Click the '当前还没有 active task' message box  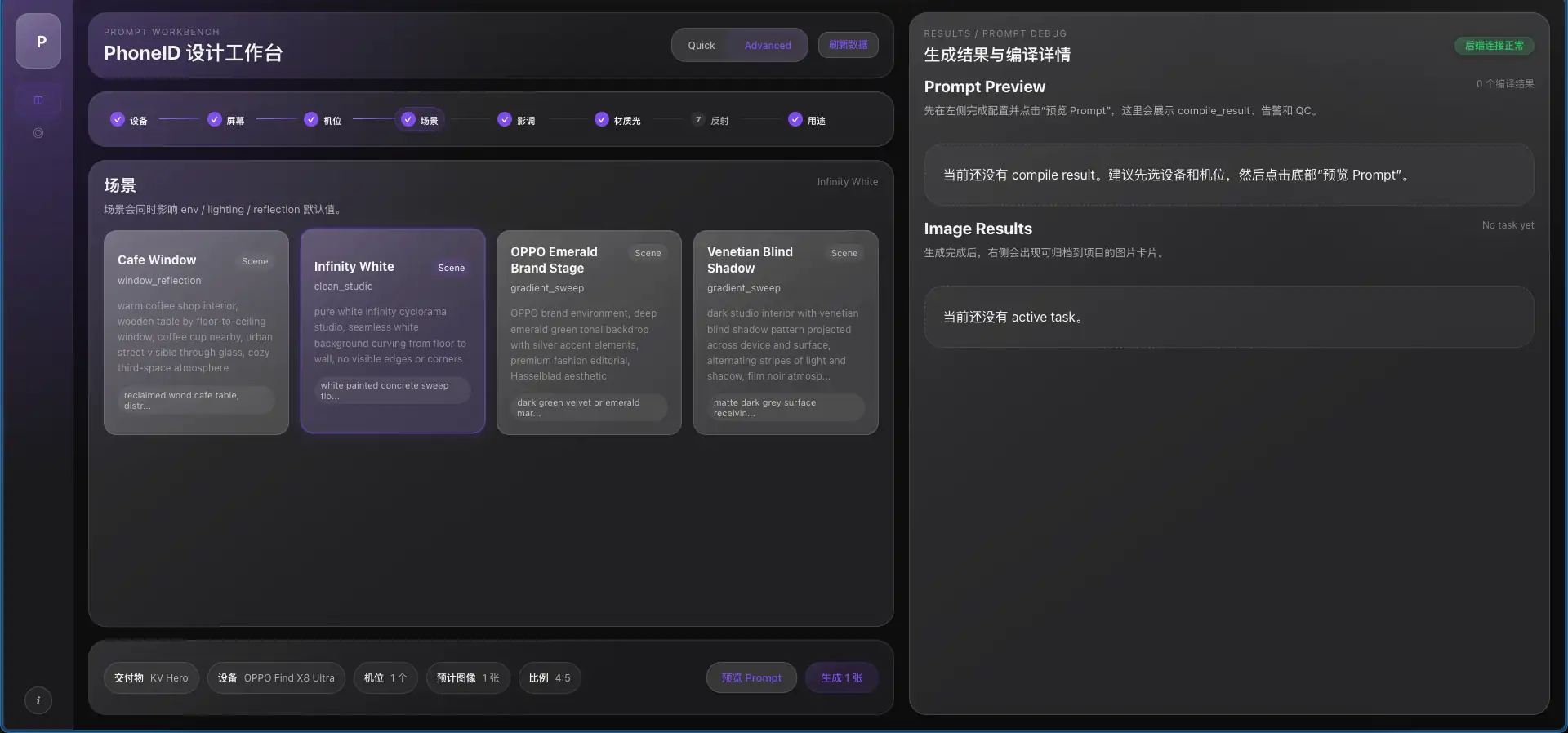click(1229, 317)
